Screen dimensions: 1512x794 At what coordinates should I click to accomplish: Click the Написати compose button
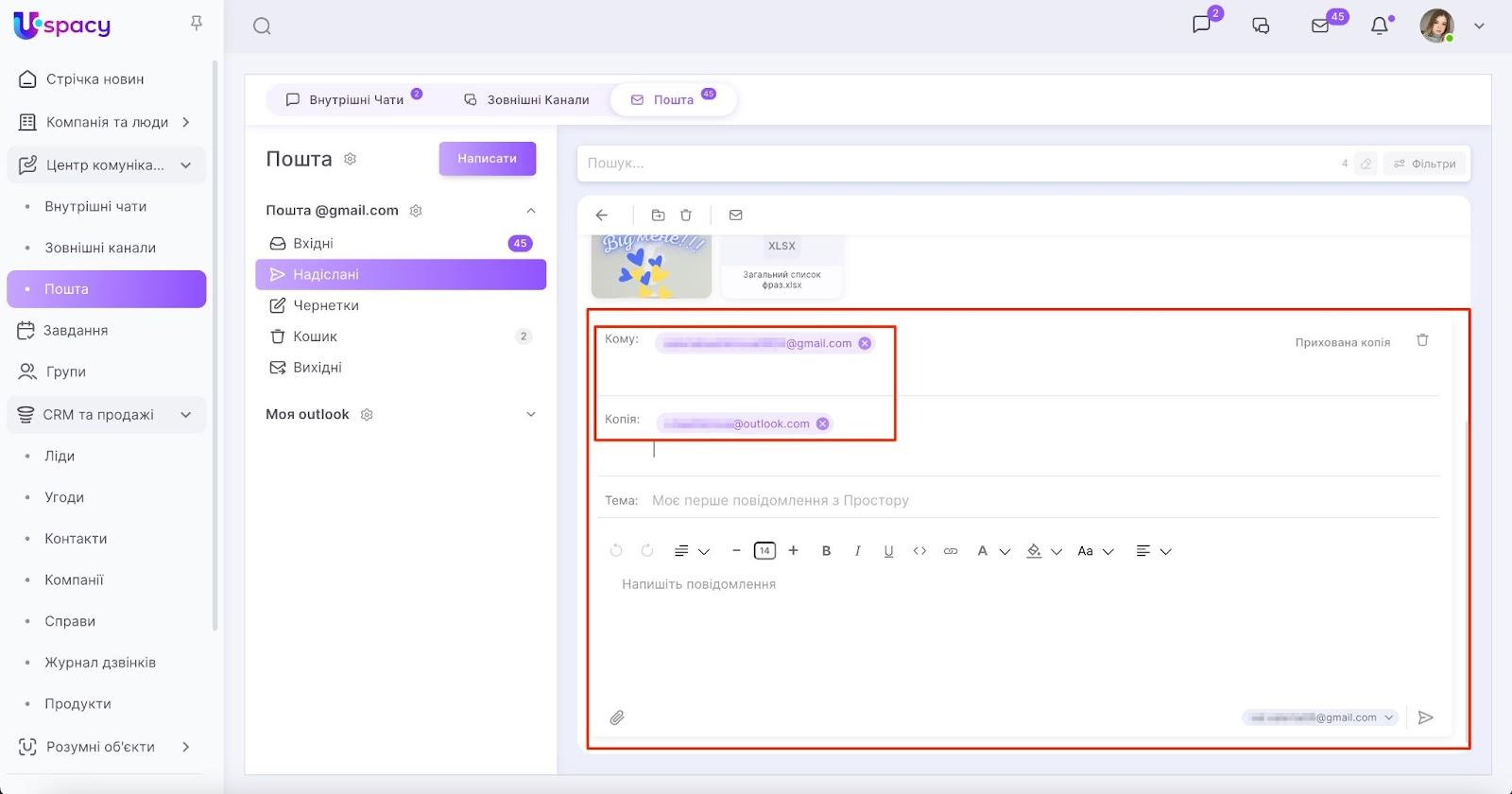[x=487, y=159]
